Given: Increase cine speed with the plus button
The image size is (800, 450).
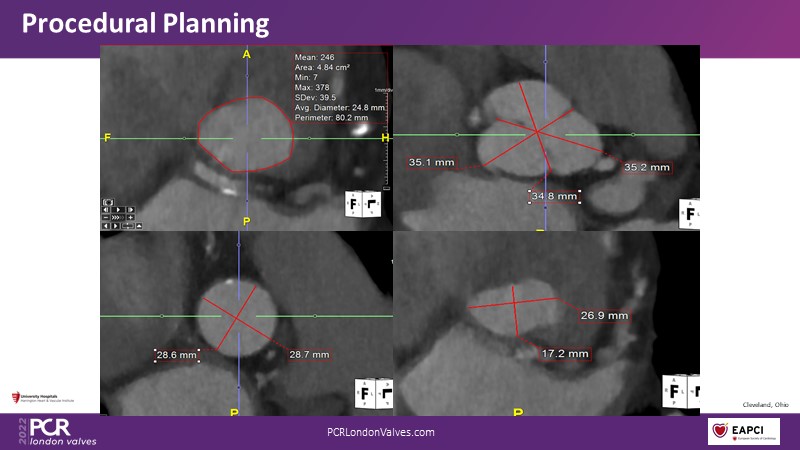Looking at the screenshot, I should click(131, 217).
